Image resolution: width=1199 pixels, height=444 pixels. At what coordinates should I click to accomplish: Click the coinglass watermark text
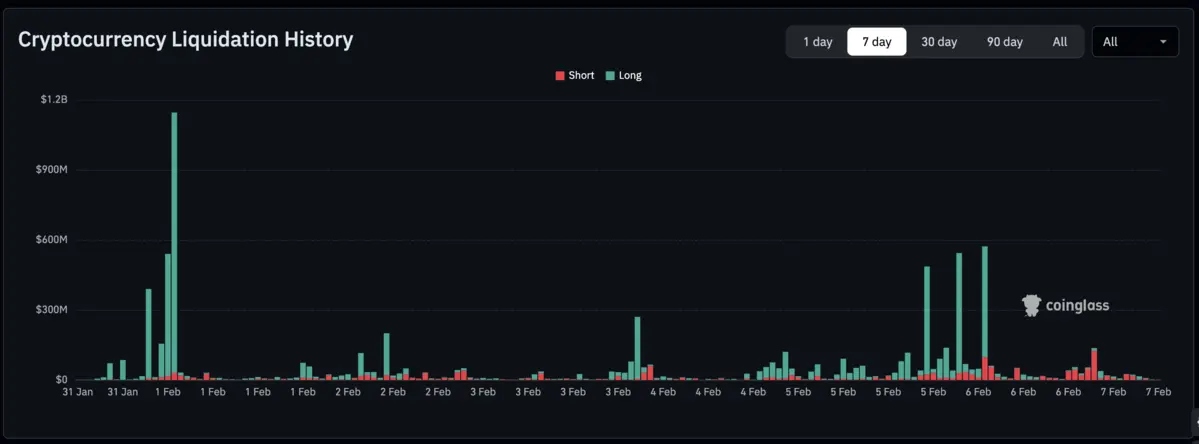click(1077, 306)
